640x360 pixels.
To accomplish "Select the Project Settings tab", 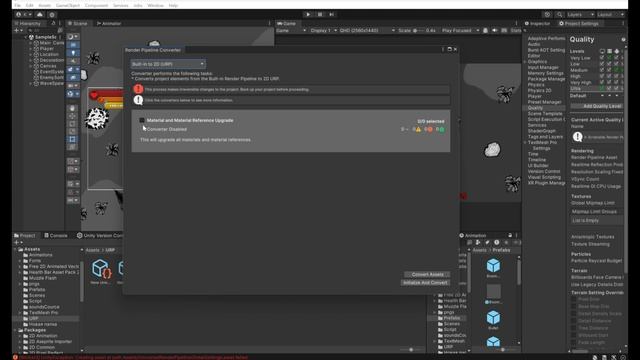I will (579, 23).
